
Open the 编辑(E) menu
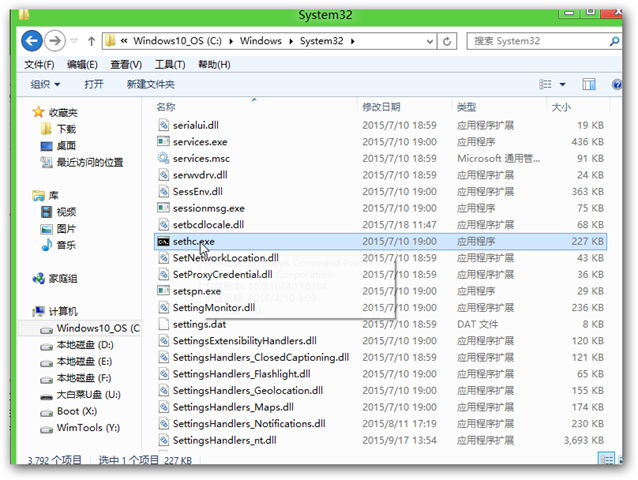[82, 65]
